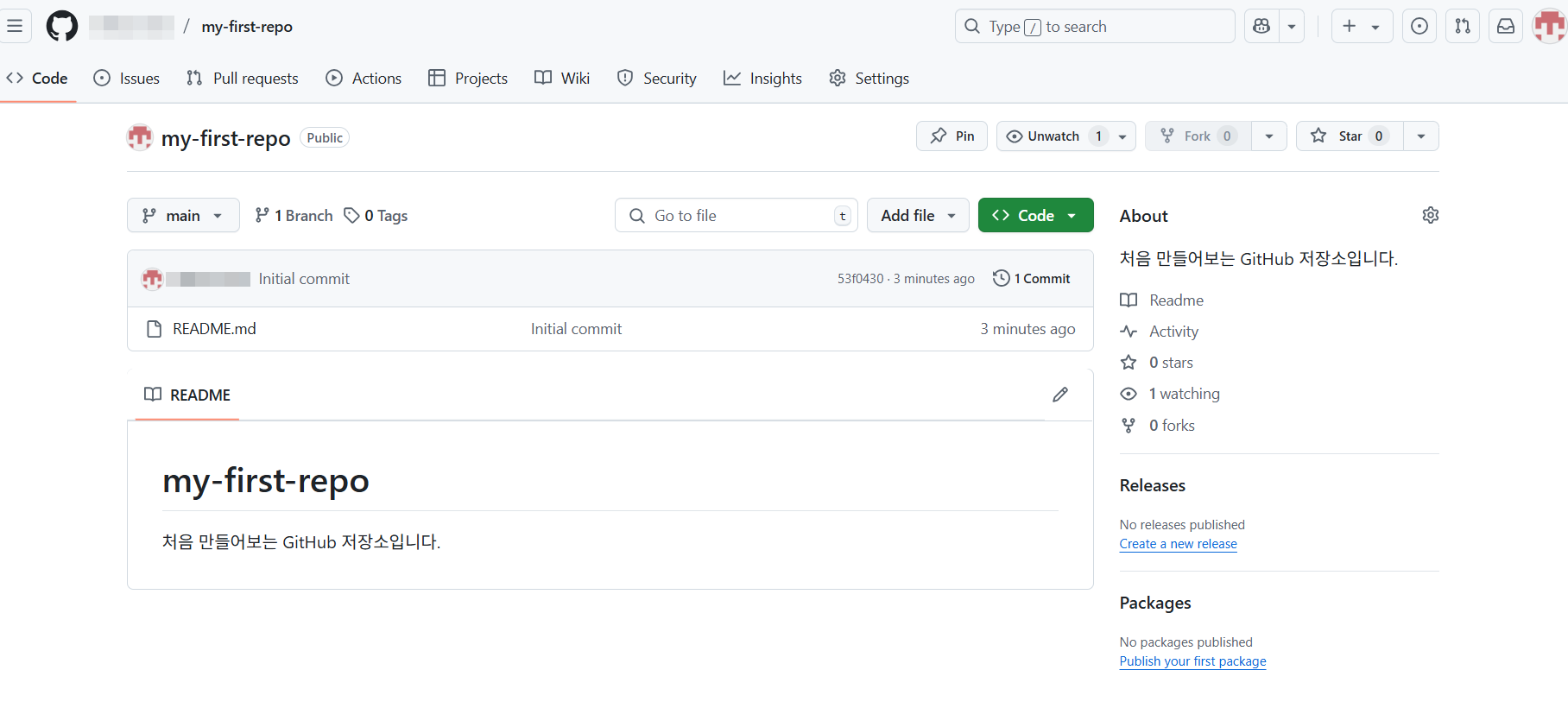Open latest Initial commit message in header row

(x=304, y=279)
